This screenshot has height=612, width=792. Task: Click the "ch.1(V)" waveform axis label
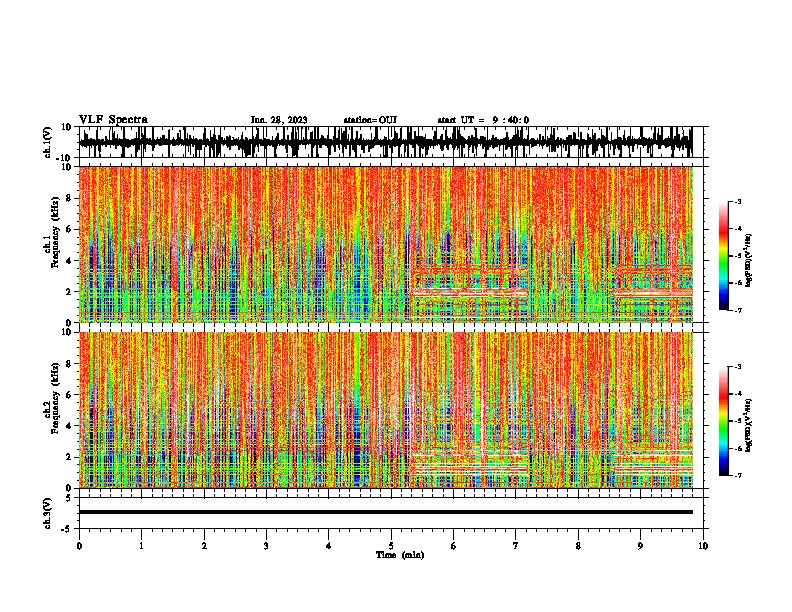[48, 142]
